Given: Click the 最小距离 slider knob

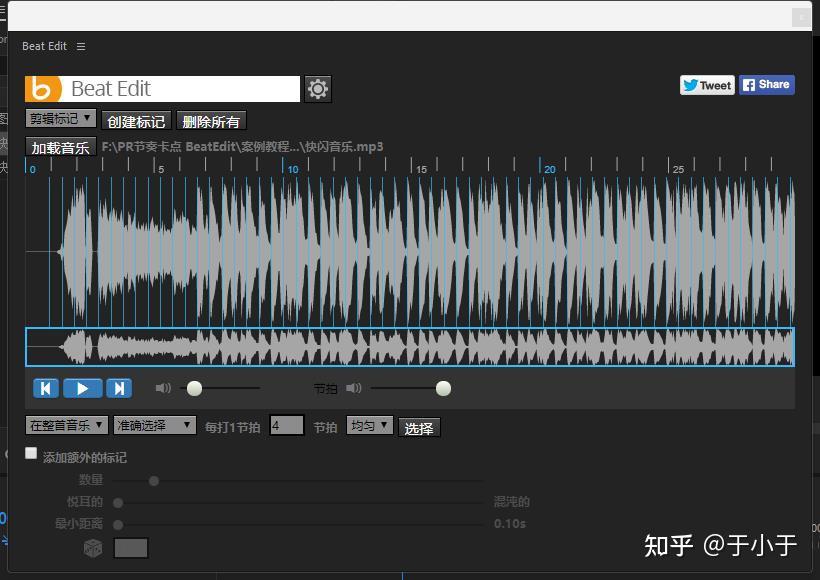Looking at the screenshot, I should click(118, 525).
